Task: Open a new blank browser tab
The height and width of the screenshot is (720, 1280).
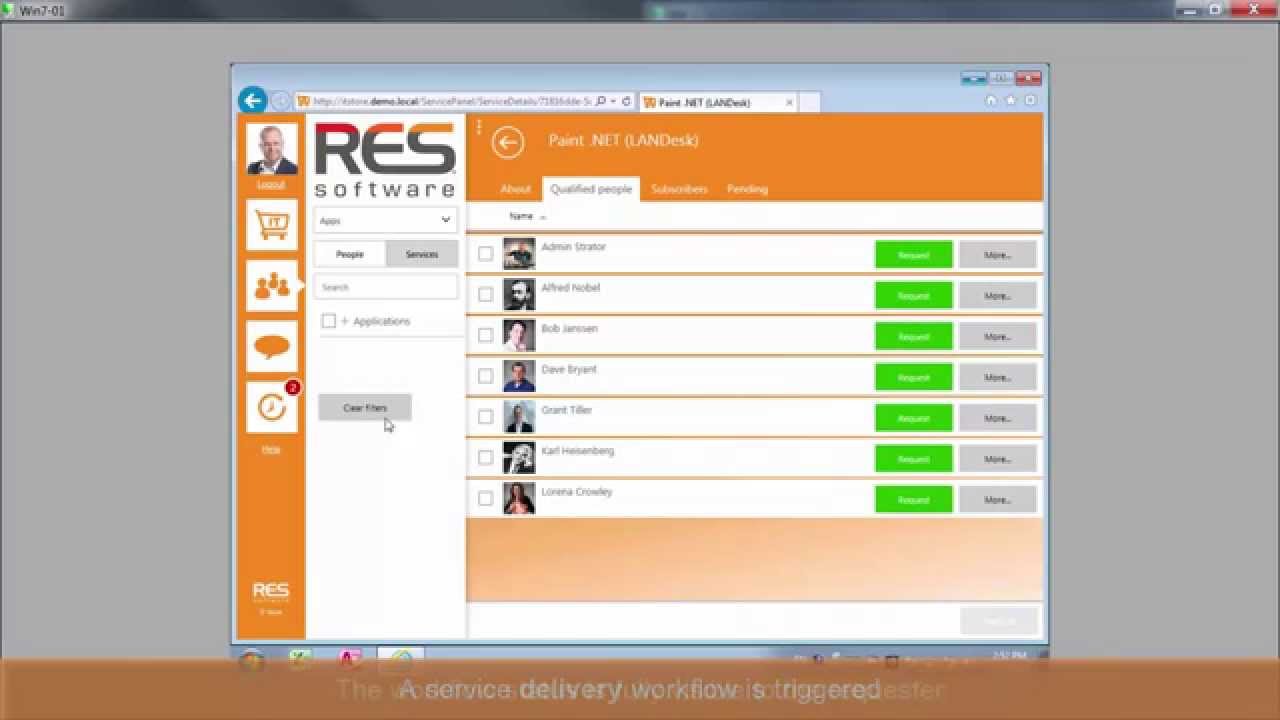Action: (x=810, y=102)
